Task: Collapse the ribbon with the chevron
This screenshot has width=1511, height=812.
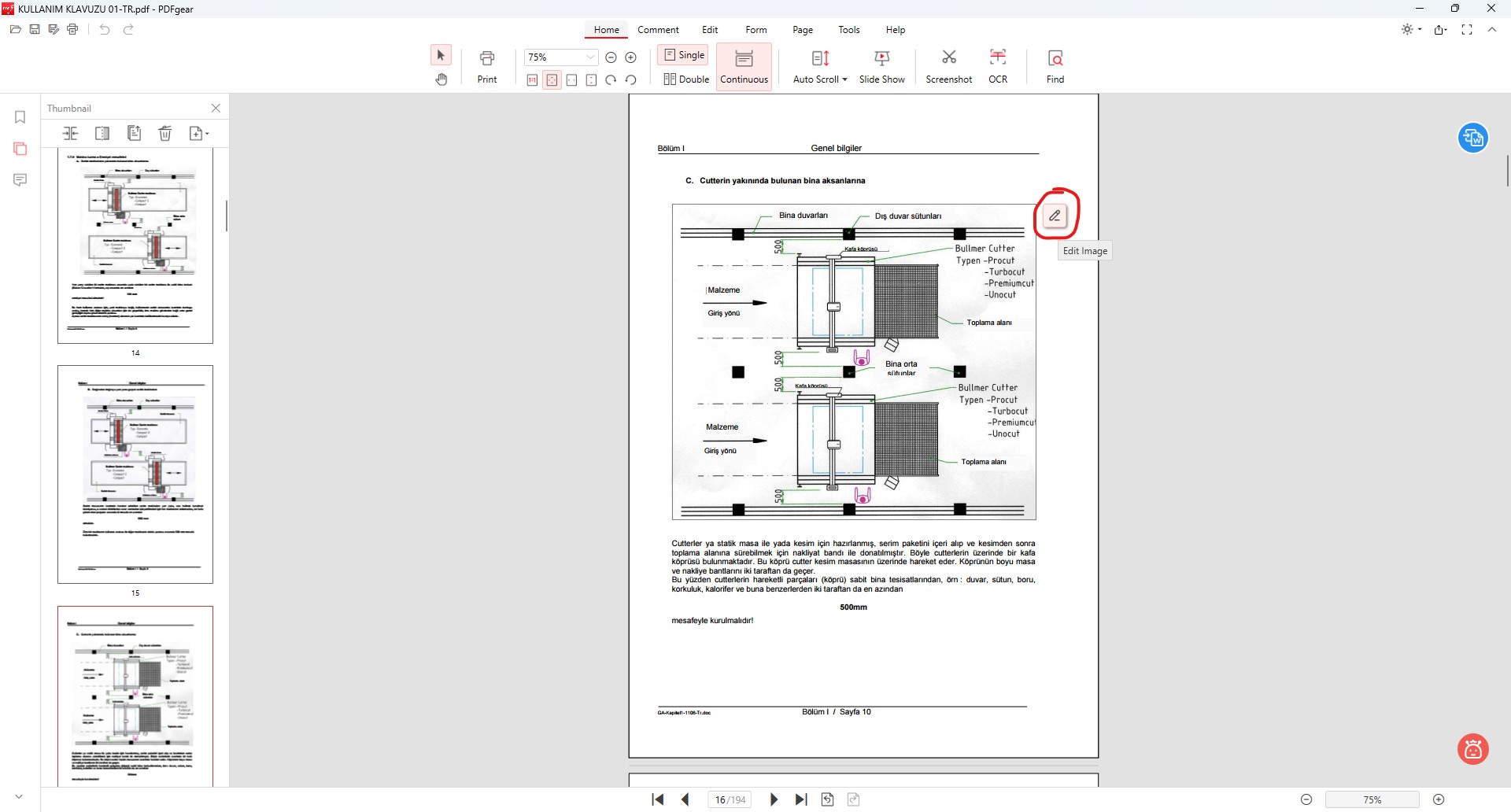Action: (1491, 29)
